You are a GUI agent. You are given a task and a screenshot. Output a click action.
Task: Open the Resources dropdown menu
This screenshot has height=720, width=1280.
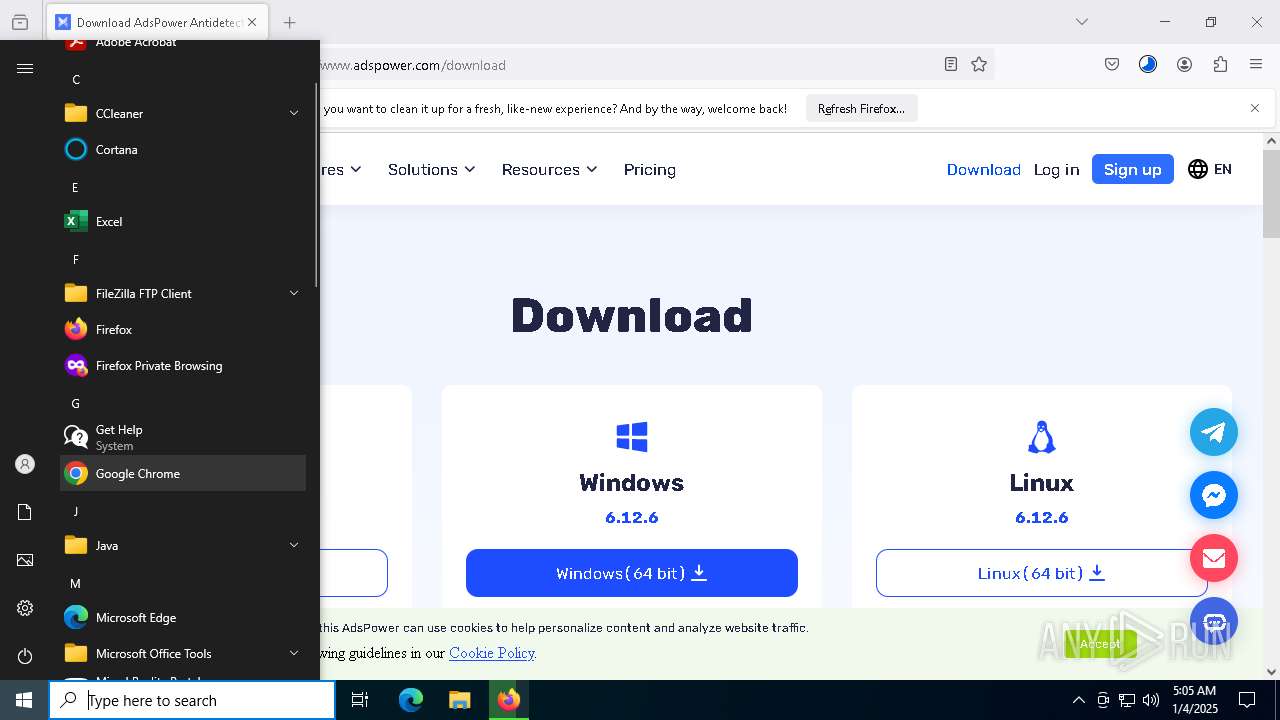point(549,169)
